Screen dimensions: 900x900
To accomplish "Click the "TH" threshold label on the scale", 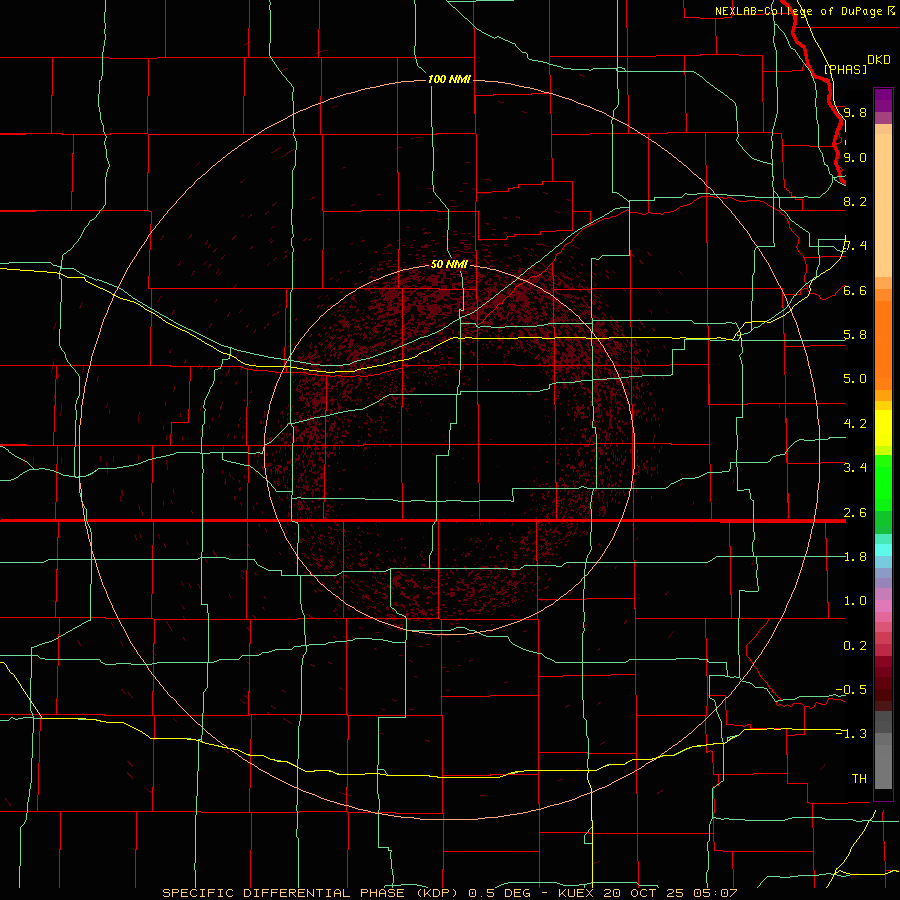I will pyautogui.click(x=859, y=779).
